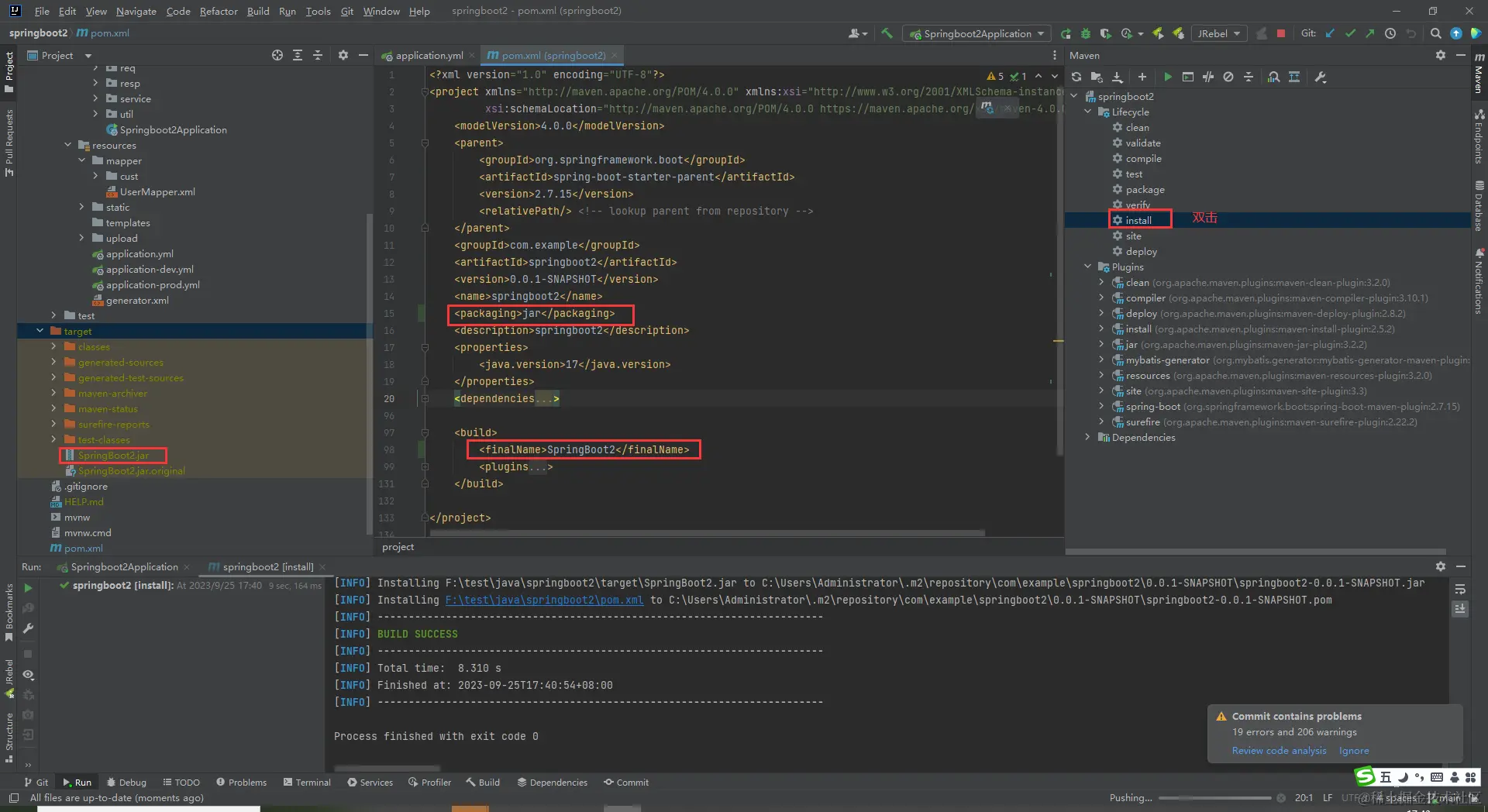The height and width of the screenshot is (812, 1488).
Task: Switch to application.yml editor tab
Action: [427, 55]
